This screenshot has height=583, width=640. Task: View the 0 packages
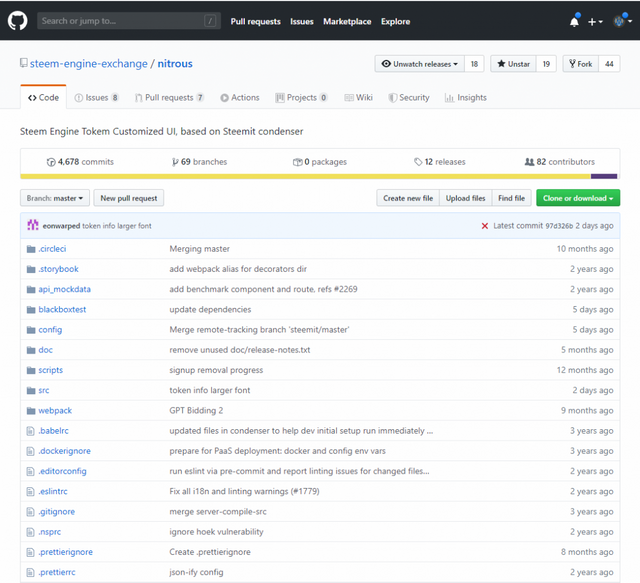click(320, 162)
